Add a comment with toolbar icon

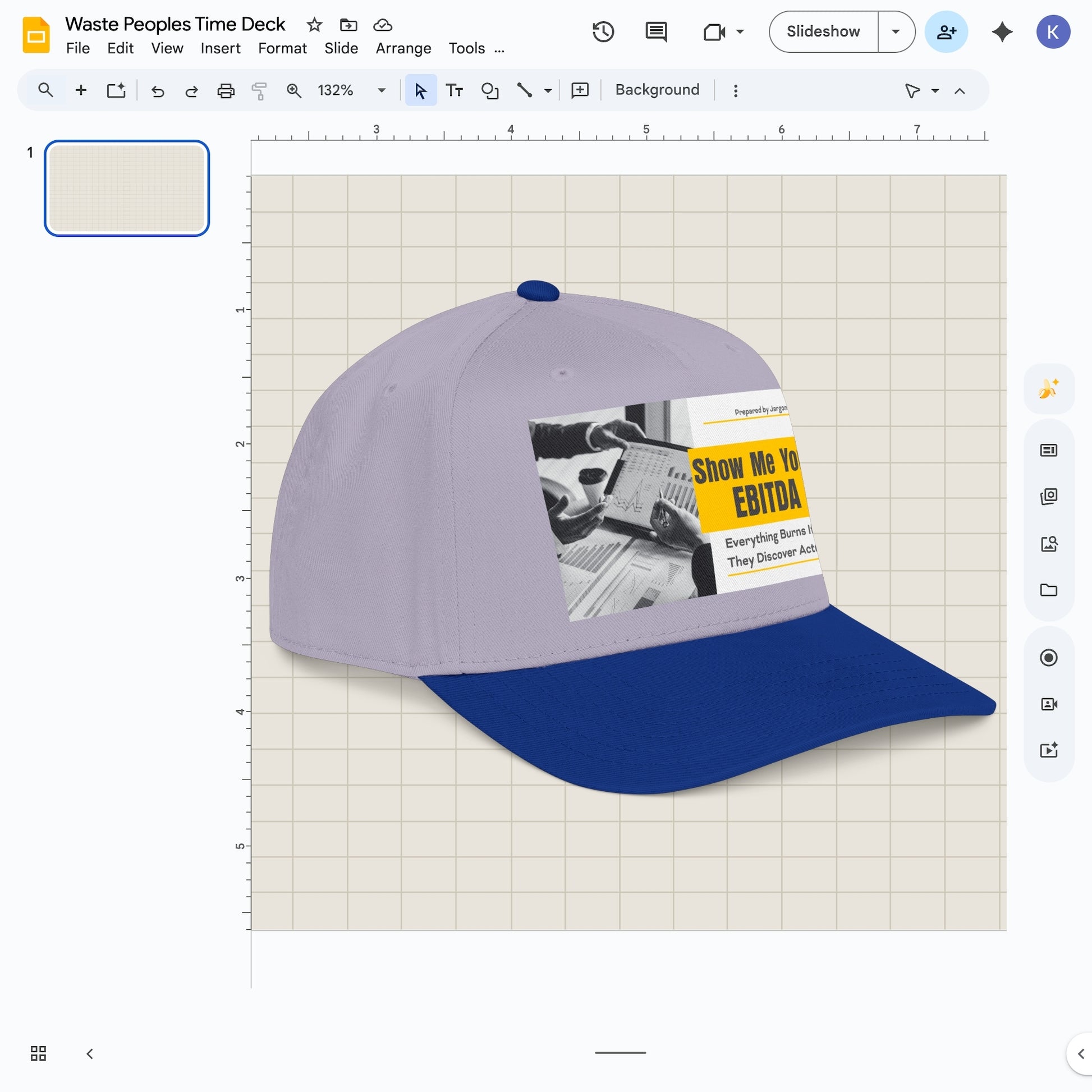[580, 90]
